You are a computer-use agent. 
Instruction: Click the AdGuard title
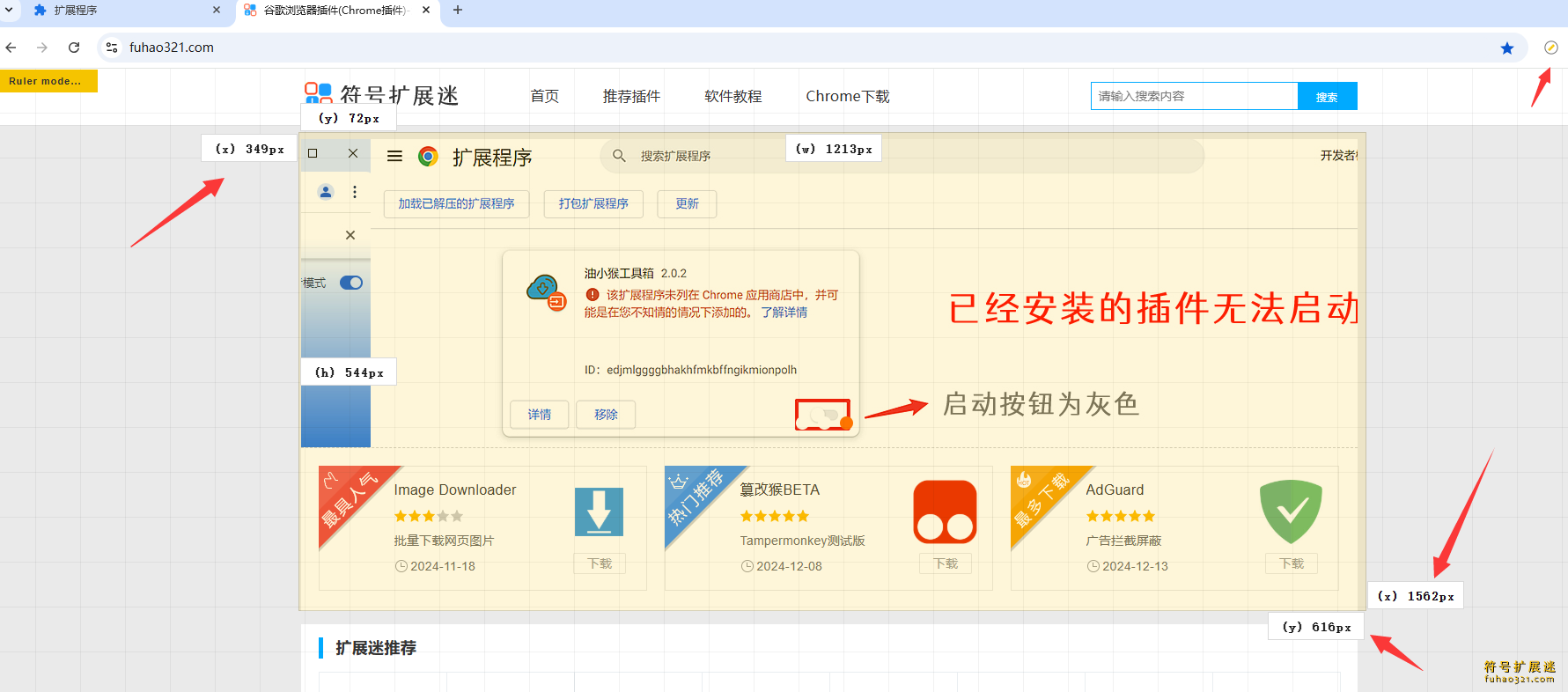point(1115,490)
